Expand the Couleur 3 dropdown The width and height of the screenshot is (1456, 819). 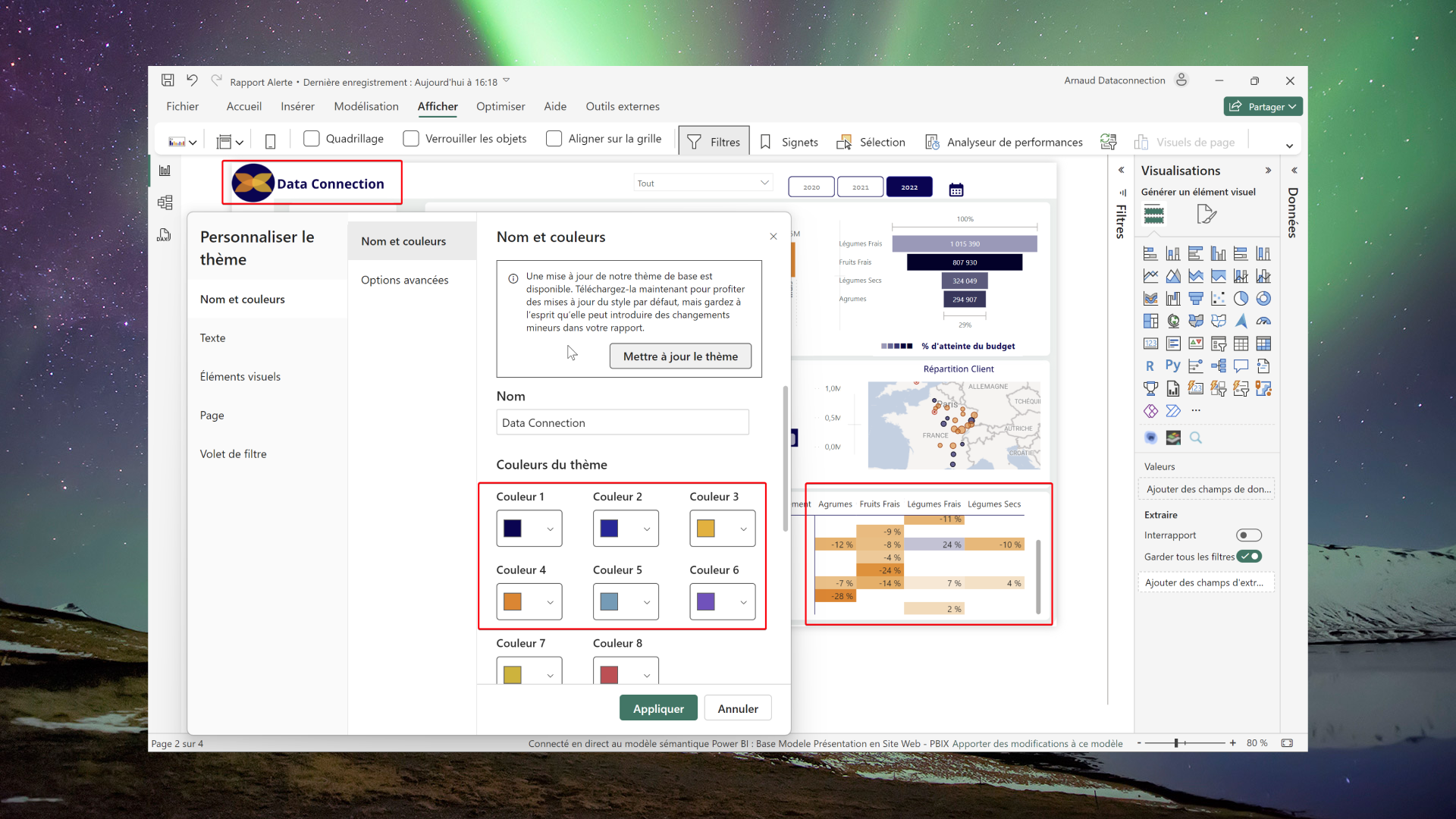743,529
